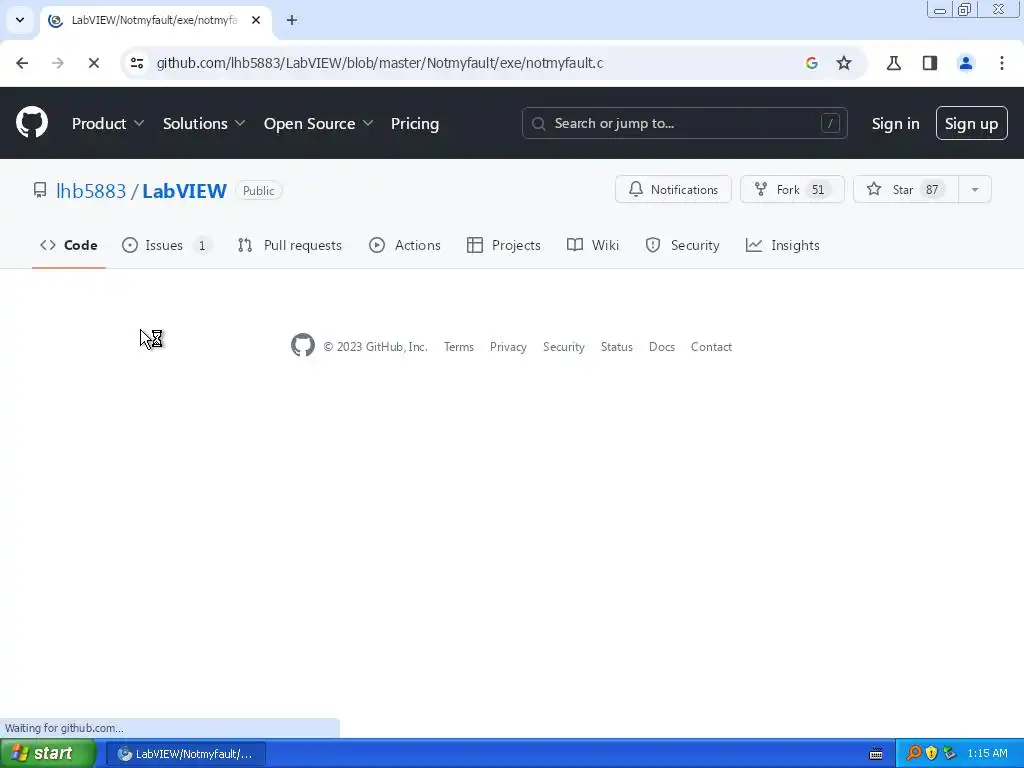Image resolution: width=1024 pixels, height=768 pixels.
Task: Click the footer GitHub logo
Action: pos(302,345)
